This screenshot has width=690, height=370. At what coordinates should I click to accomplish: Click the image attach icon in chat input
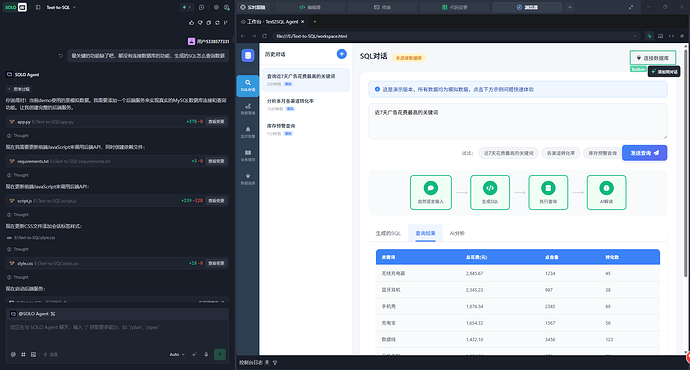click(x=33, y=354)
